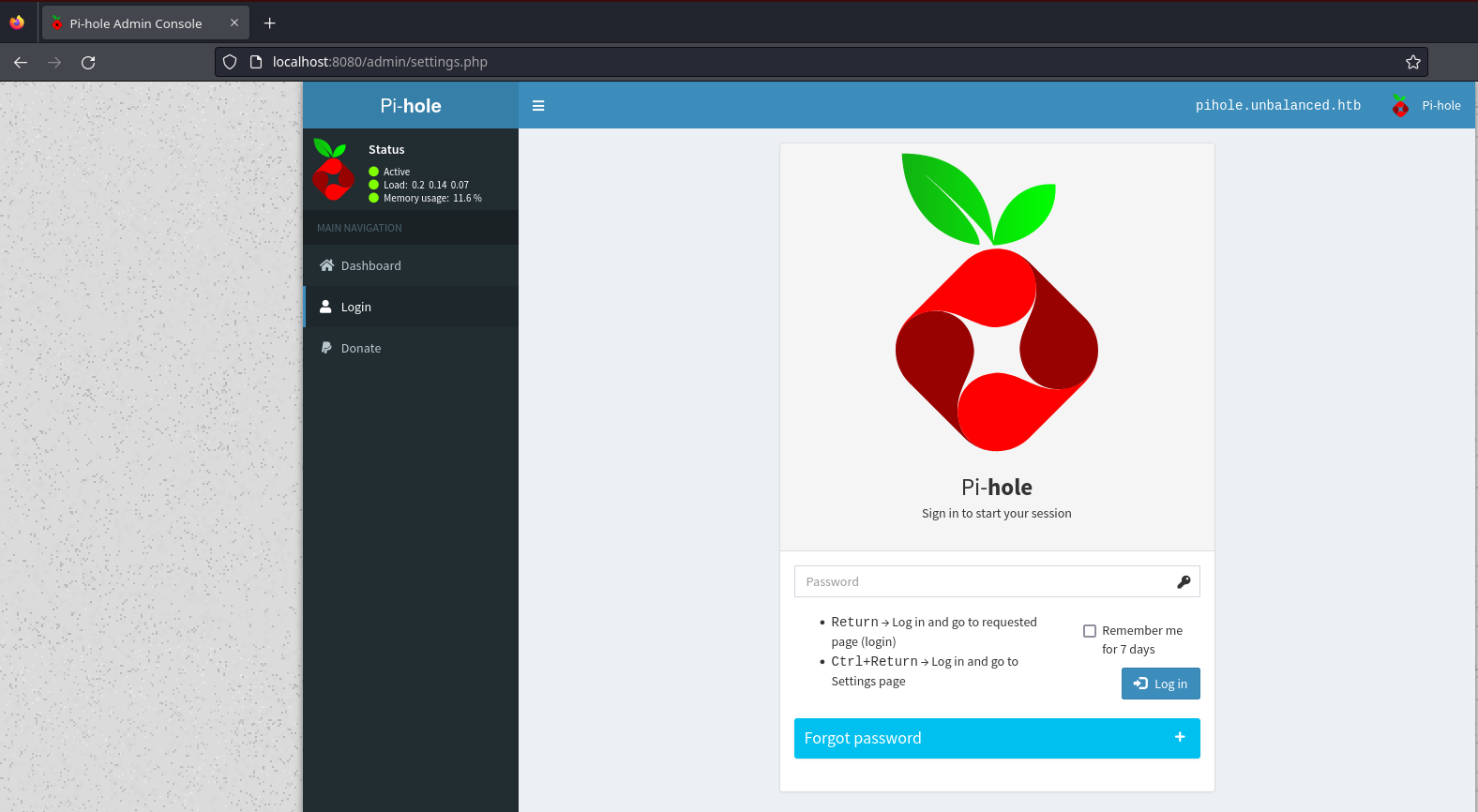This screenshot has width=1478, height=812.
Task: Close the Pi-hole Admin Console tab
Action: point(234,23)
